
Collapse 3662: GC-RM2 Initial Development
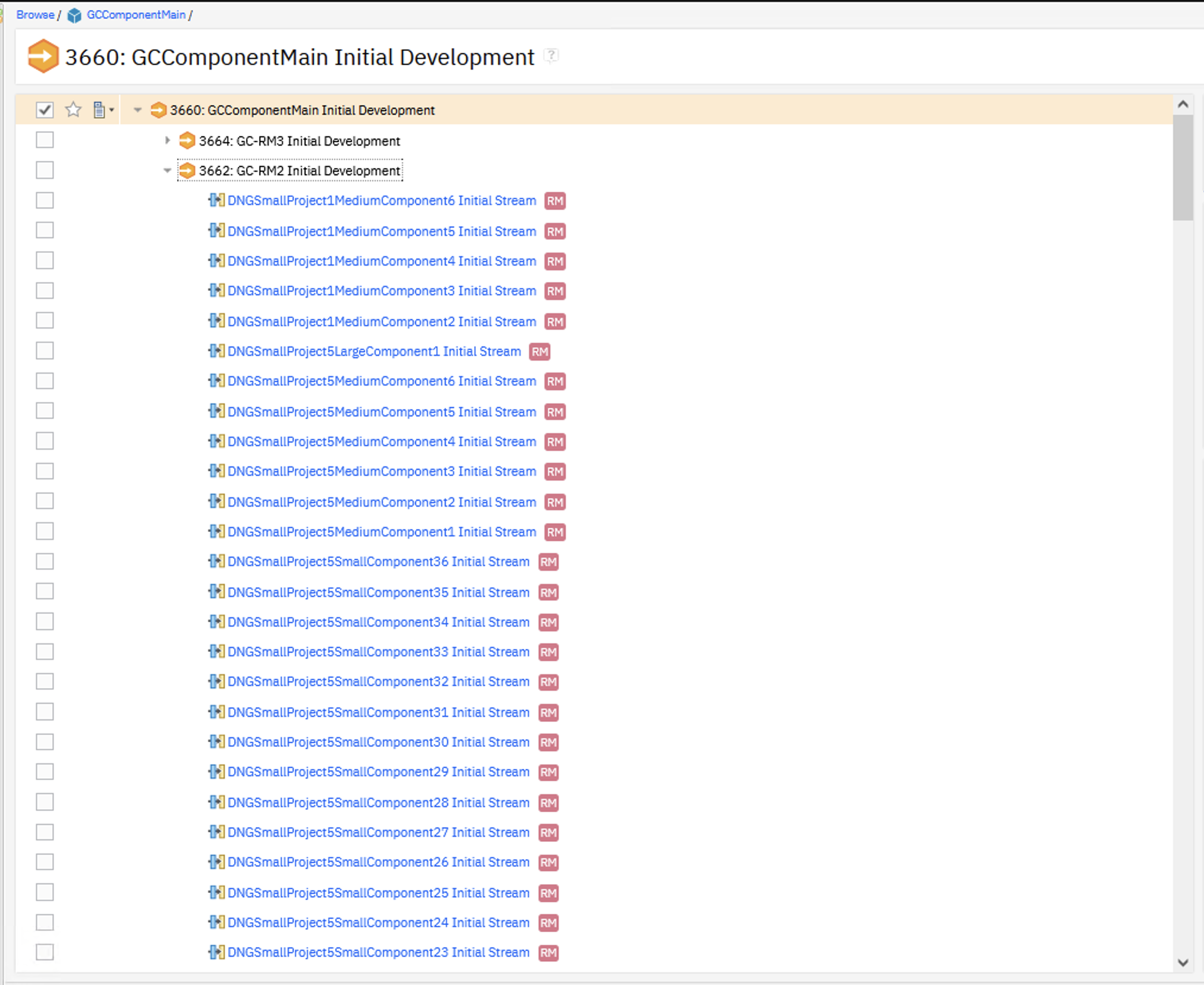click(167, 171)
